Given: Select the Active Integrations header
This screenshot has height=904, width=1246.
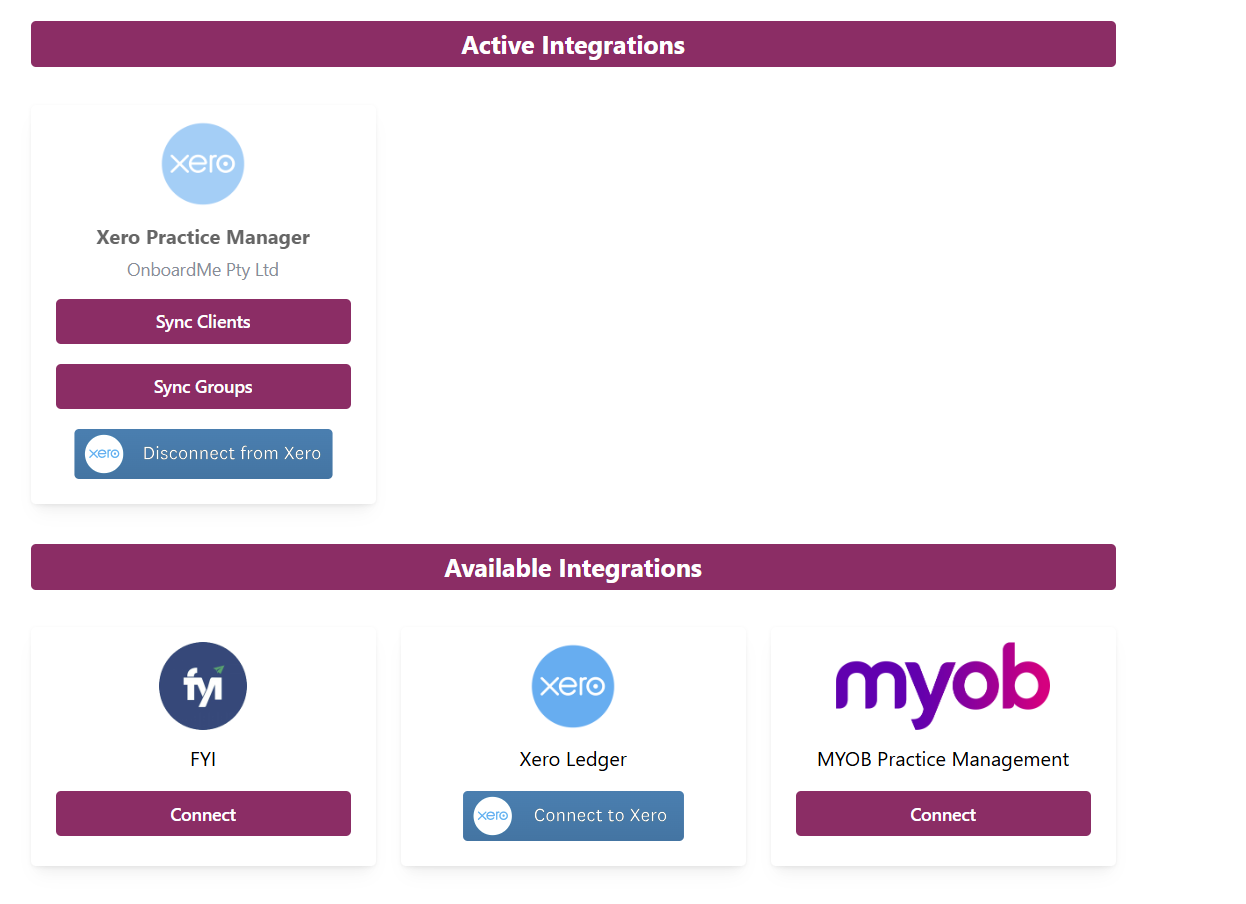Looking at the screenshot, I should 573,45.
